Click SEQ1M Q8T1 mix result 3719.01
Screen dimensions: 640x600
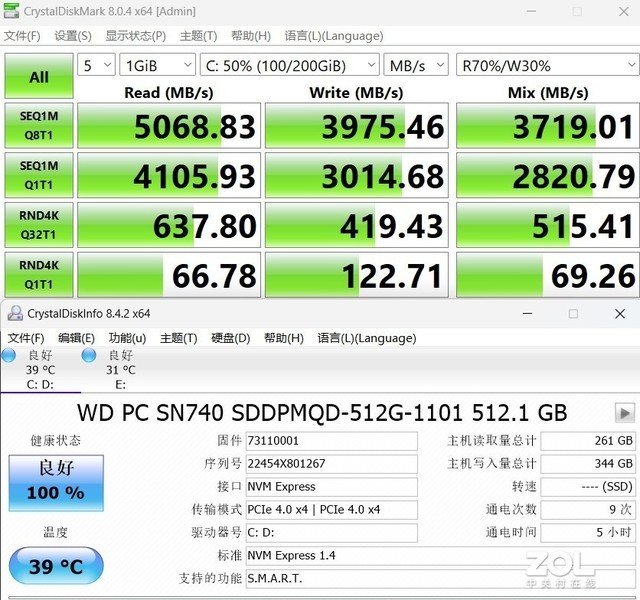point(548,126)
